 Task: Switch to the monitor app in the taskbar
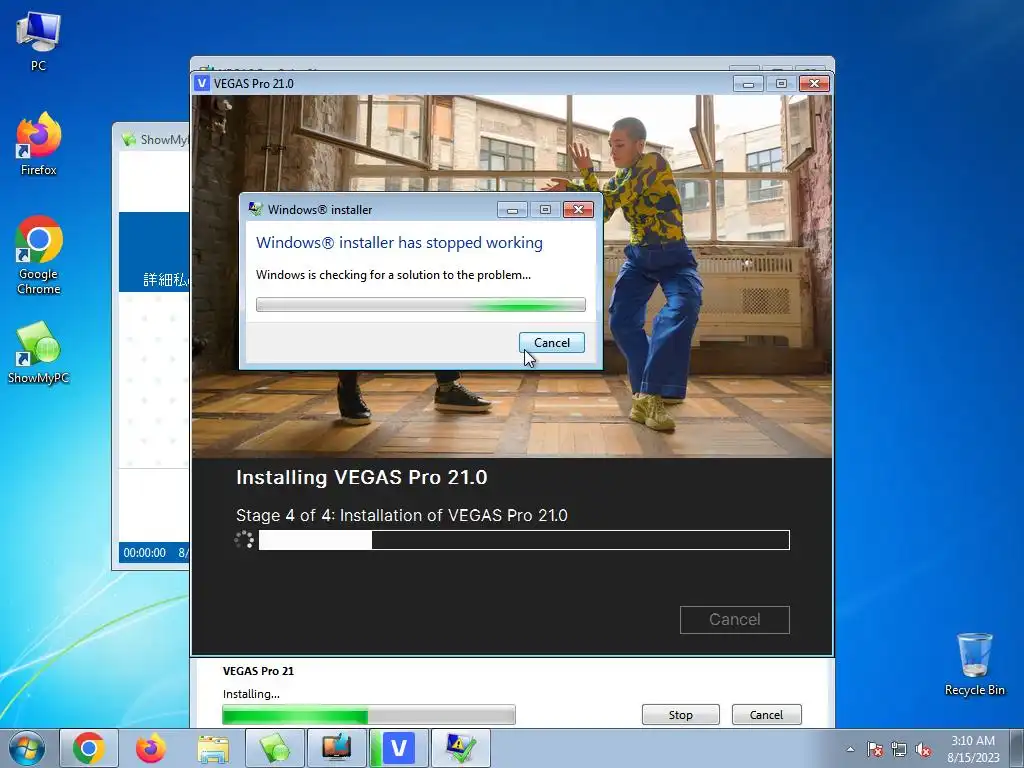click(x=337, y=748)
